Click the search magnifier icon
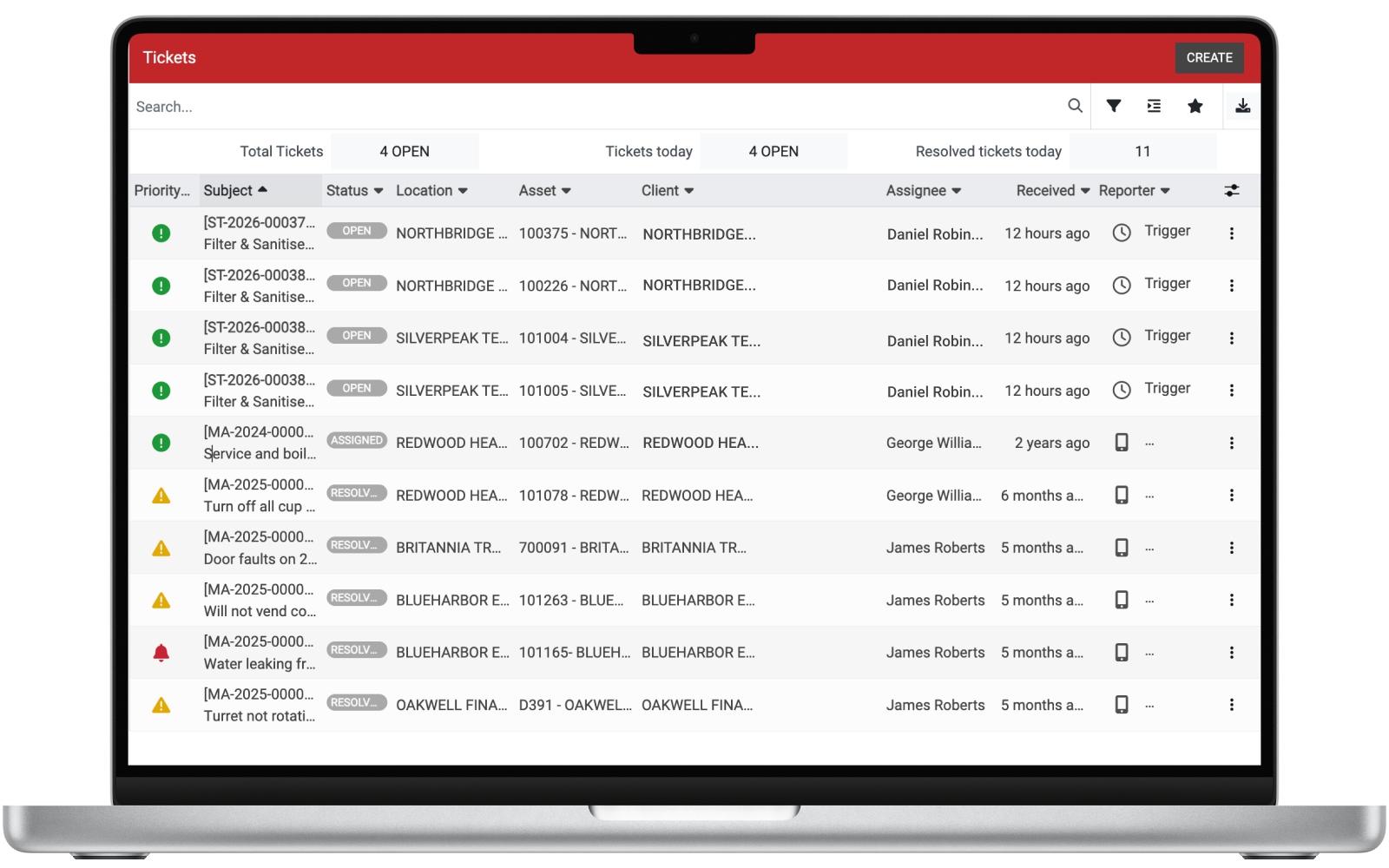 tap(1075, 106)
